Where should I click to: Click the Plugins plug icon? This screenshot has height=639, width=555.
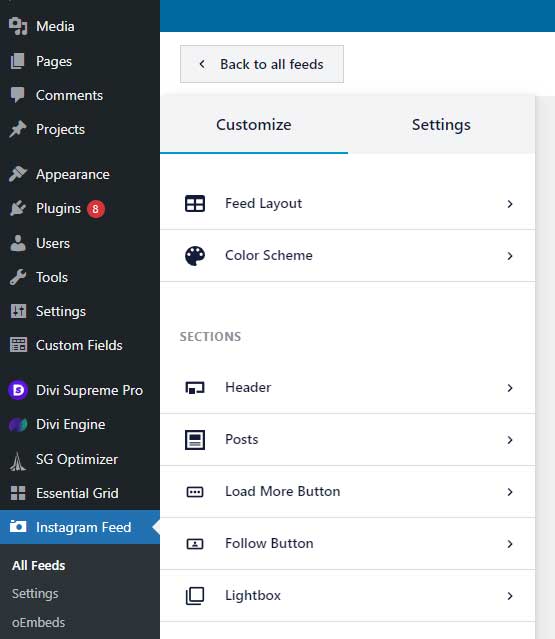[x=18, y=208]
